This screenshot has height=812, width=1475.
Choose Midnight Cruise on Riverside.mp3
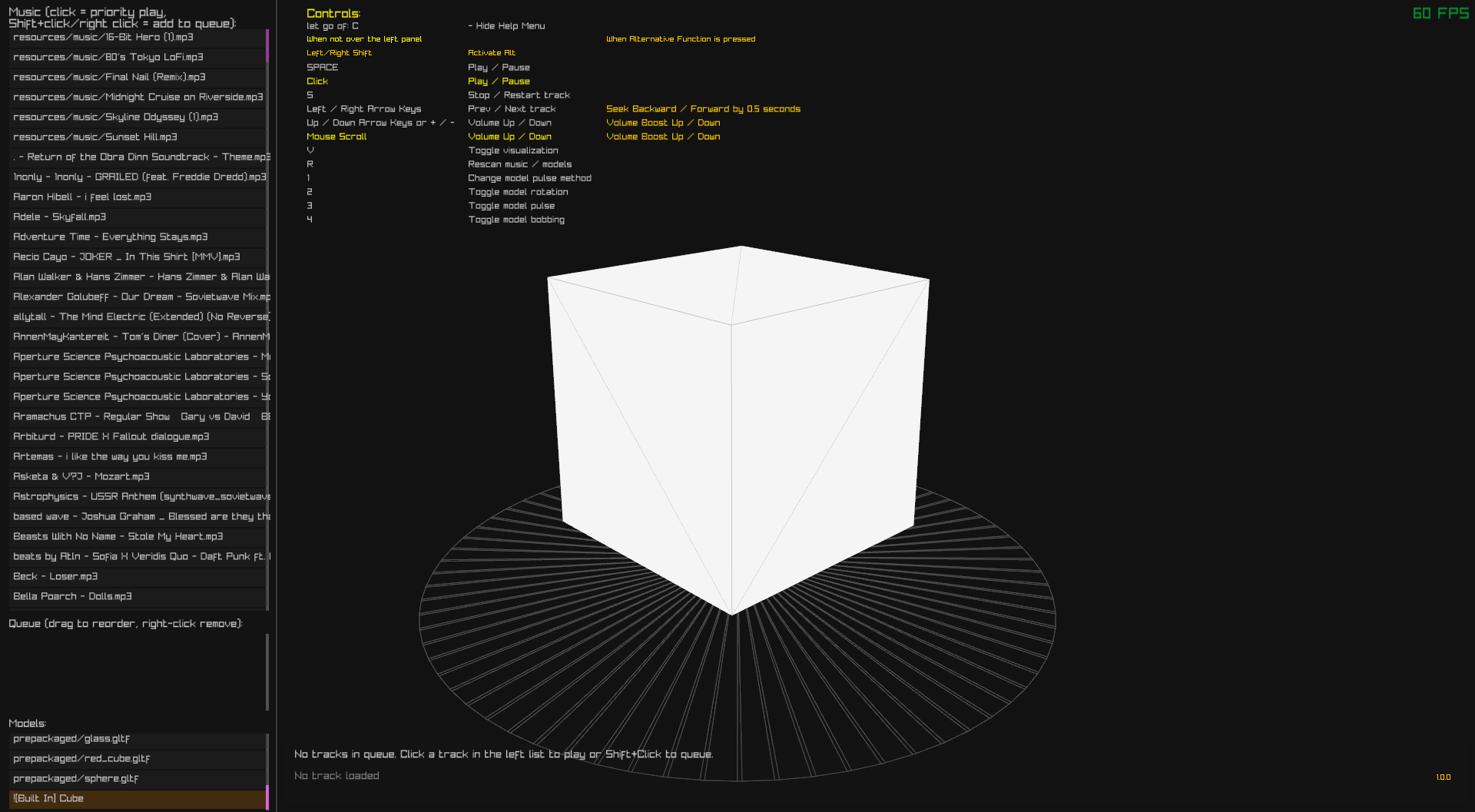[137, 98]
